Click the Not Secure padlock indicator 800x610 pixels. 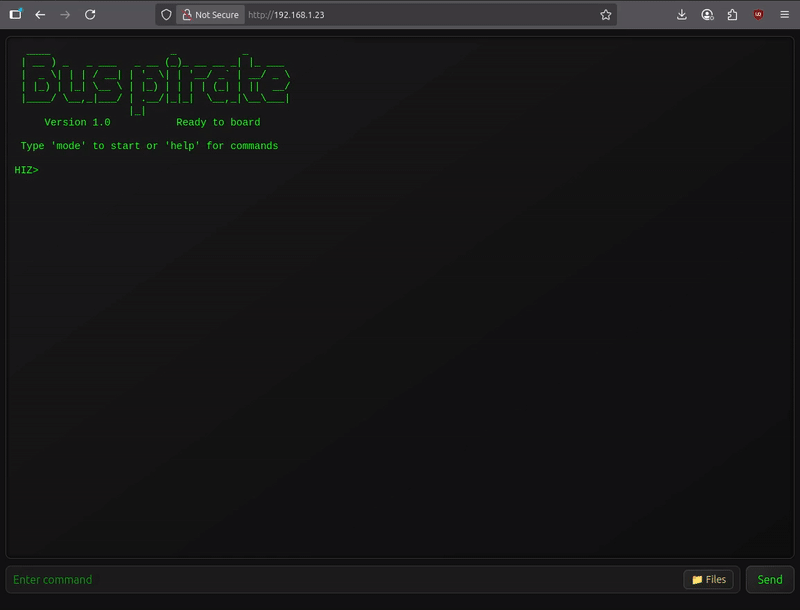point(210,15)
